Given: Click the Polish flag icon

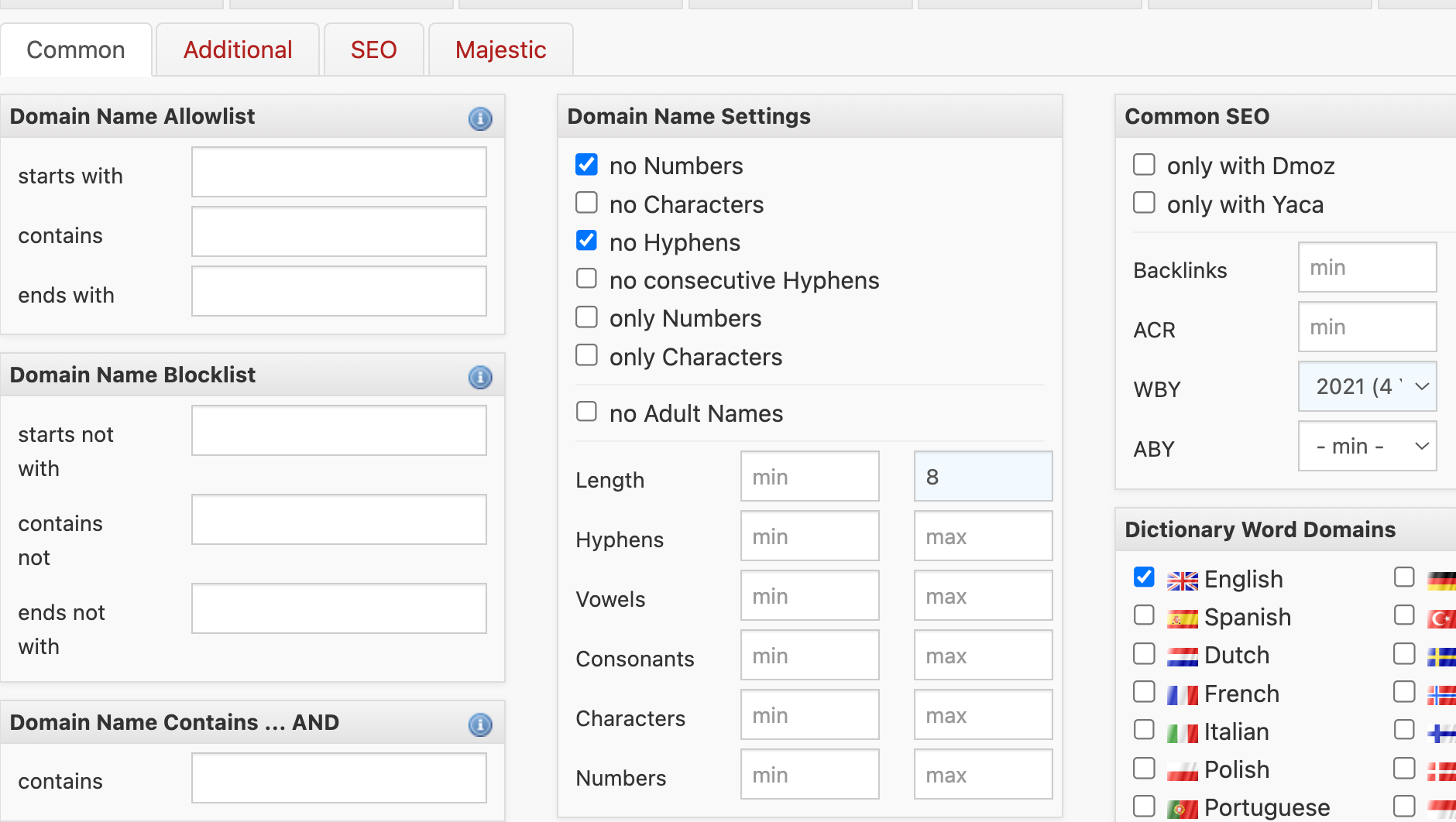Looking at the screenshot, I should 1183,771.
